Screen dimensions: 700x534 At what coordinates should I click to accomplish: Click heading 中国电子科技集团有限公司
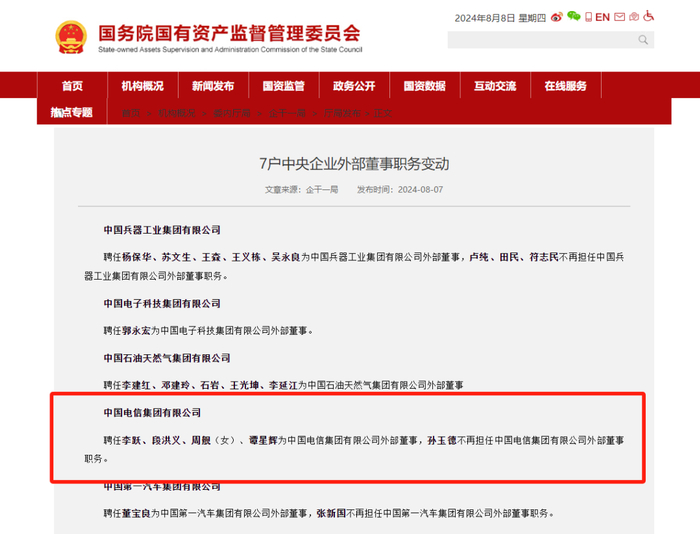click(x=162, y=304)
